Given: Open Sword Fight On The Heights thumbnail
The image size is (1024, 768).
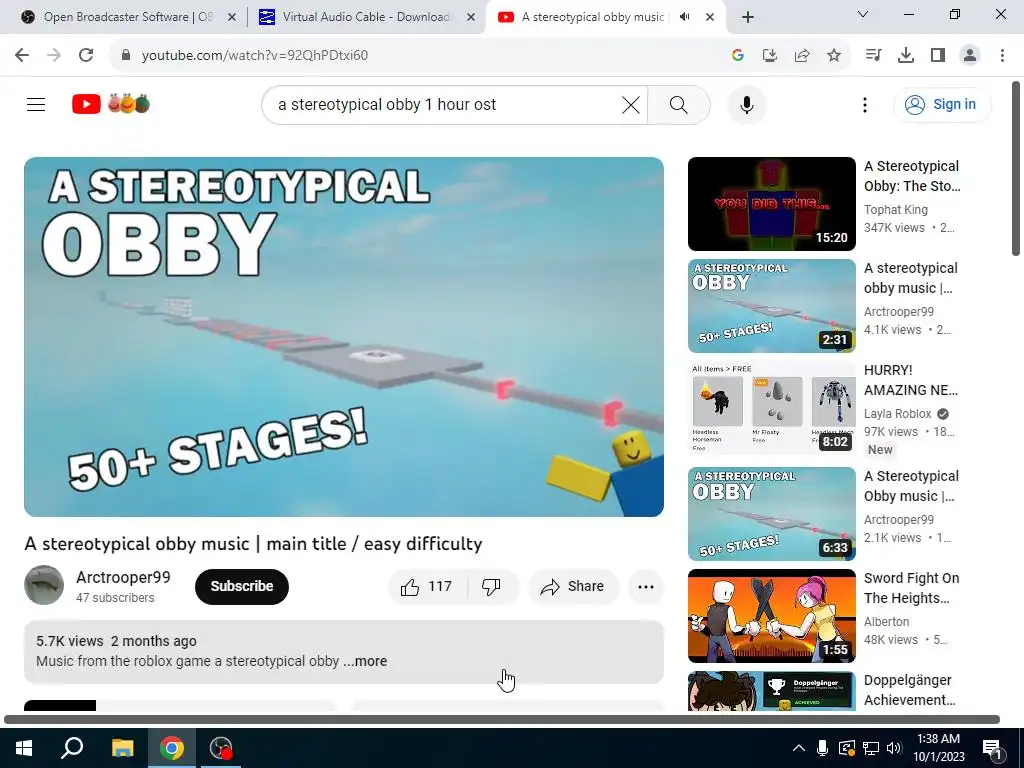Looking at the screenshot, I should tap(771, 616).
